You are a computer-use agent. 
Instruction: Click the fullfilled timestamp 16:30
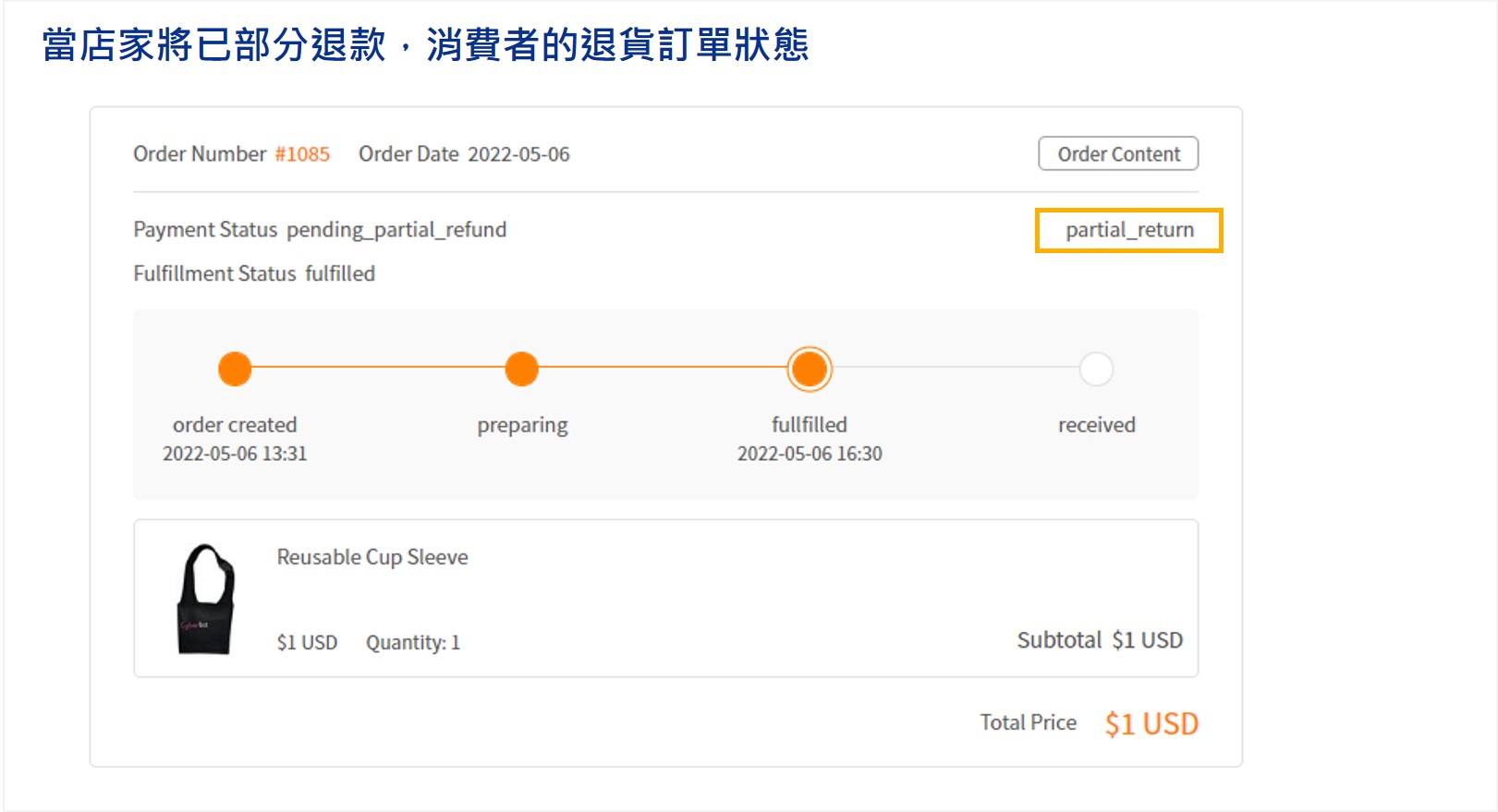(810, 454)
